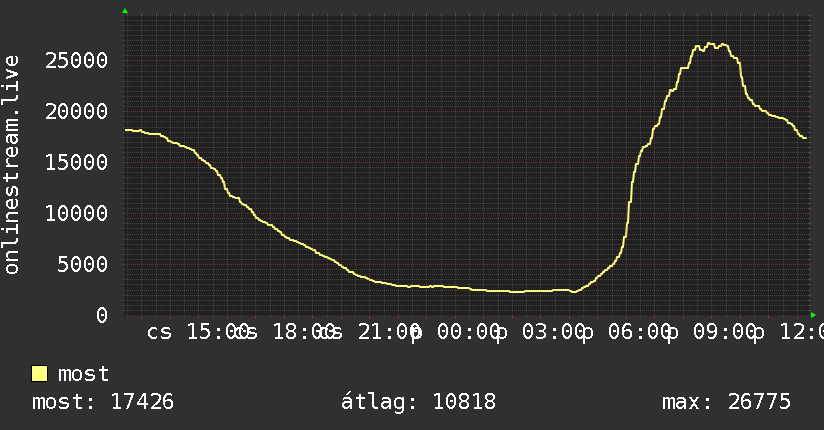Screen dimensions: 824x430
Task: Select the 'max: 26775' value text
Action: pos(726,402)
